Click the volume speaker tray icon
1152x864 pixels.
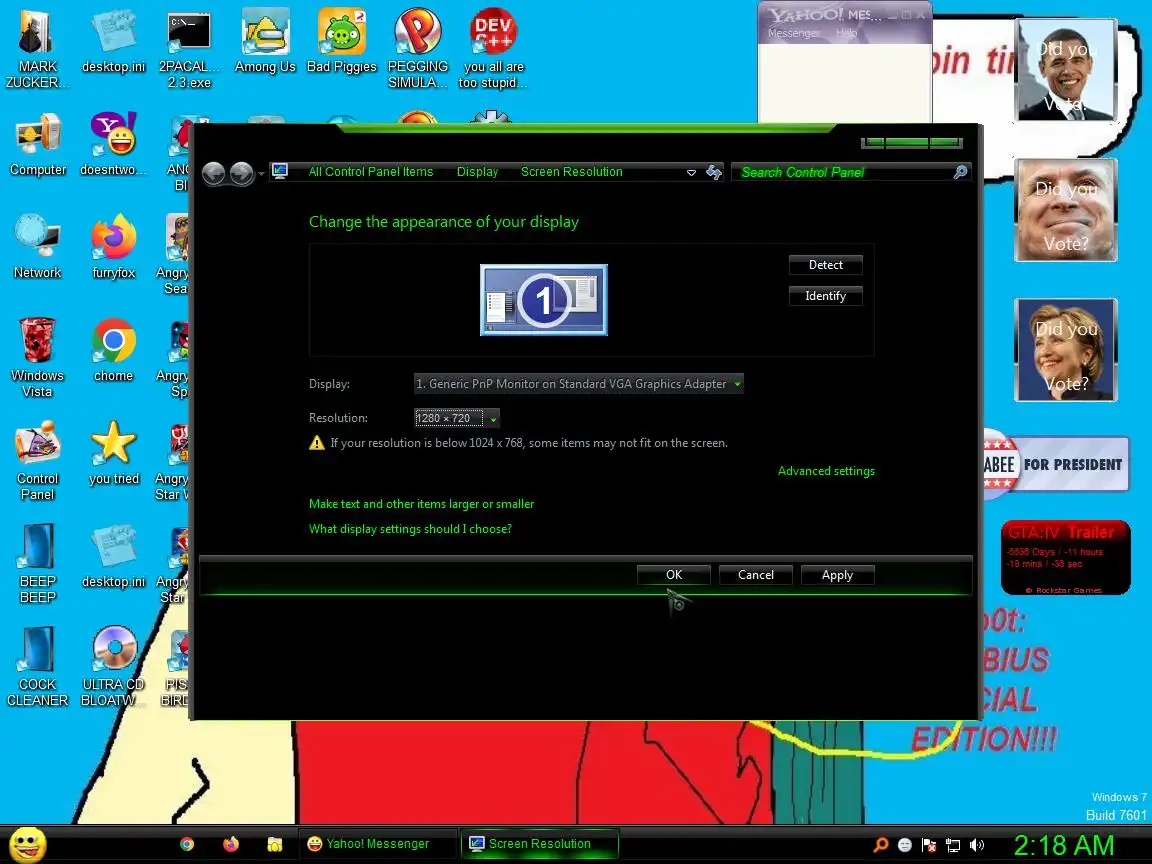(976, 845)
